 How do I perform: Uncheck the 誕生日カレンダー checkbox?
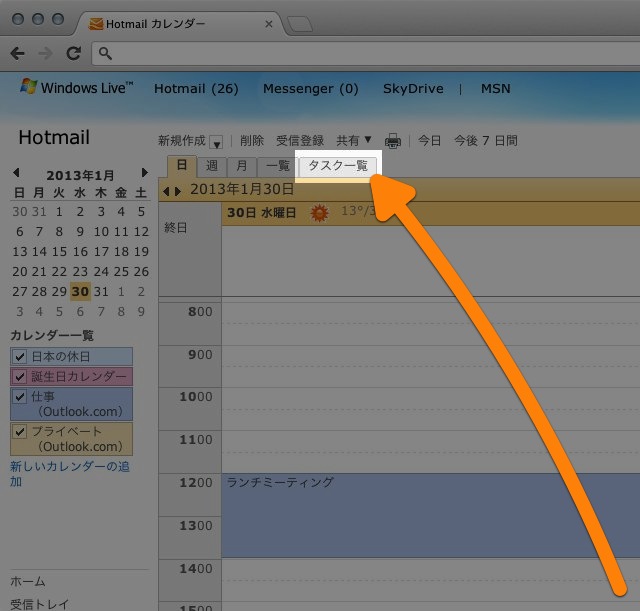tap(20, 376)
